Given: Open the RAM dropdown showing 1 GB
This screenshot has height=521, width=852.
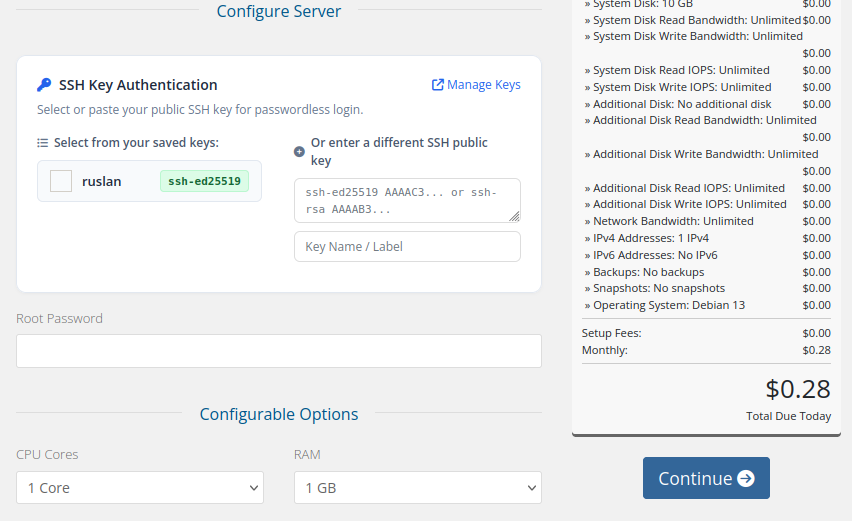Looking at the screenshot, I should click(x=418, y=487).
